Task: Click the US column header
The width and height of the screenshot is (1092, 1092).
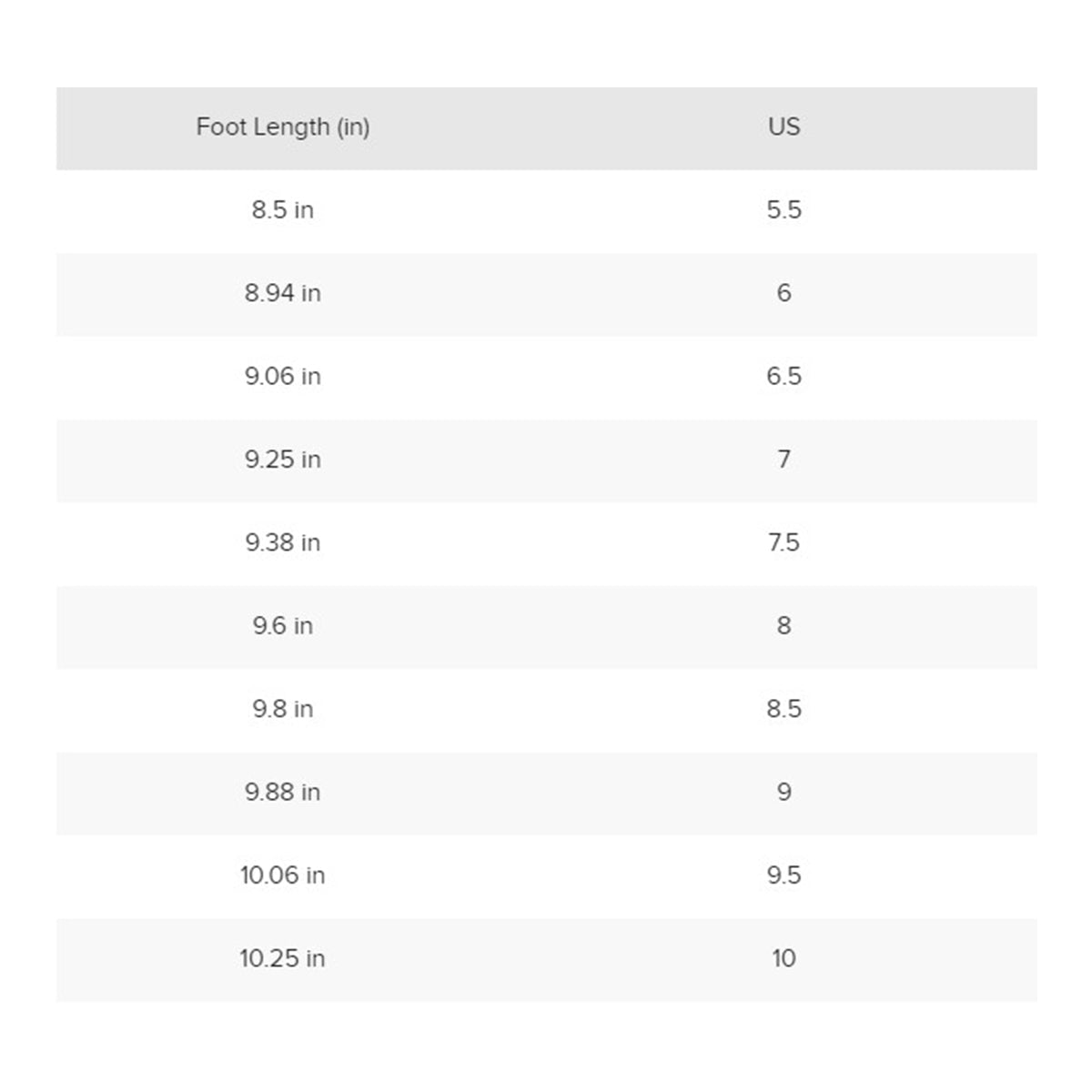Action: 784,126
